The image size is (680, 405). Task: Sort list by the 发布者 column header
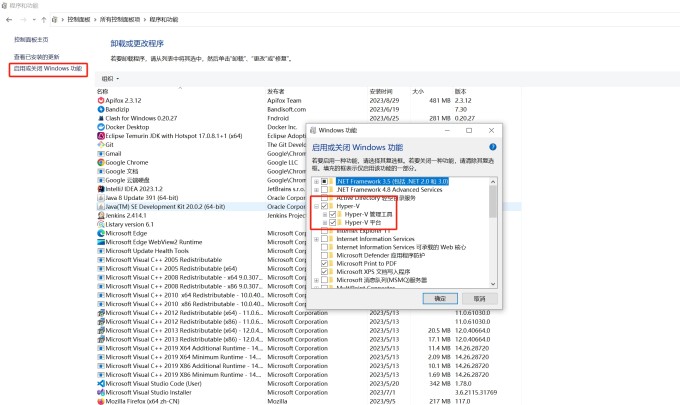coord(276,91)
